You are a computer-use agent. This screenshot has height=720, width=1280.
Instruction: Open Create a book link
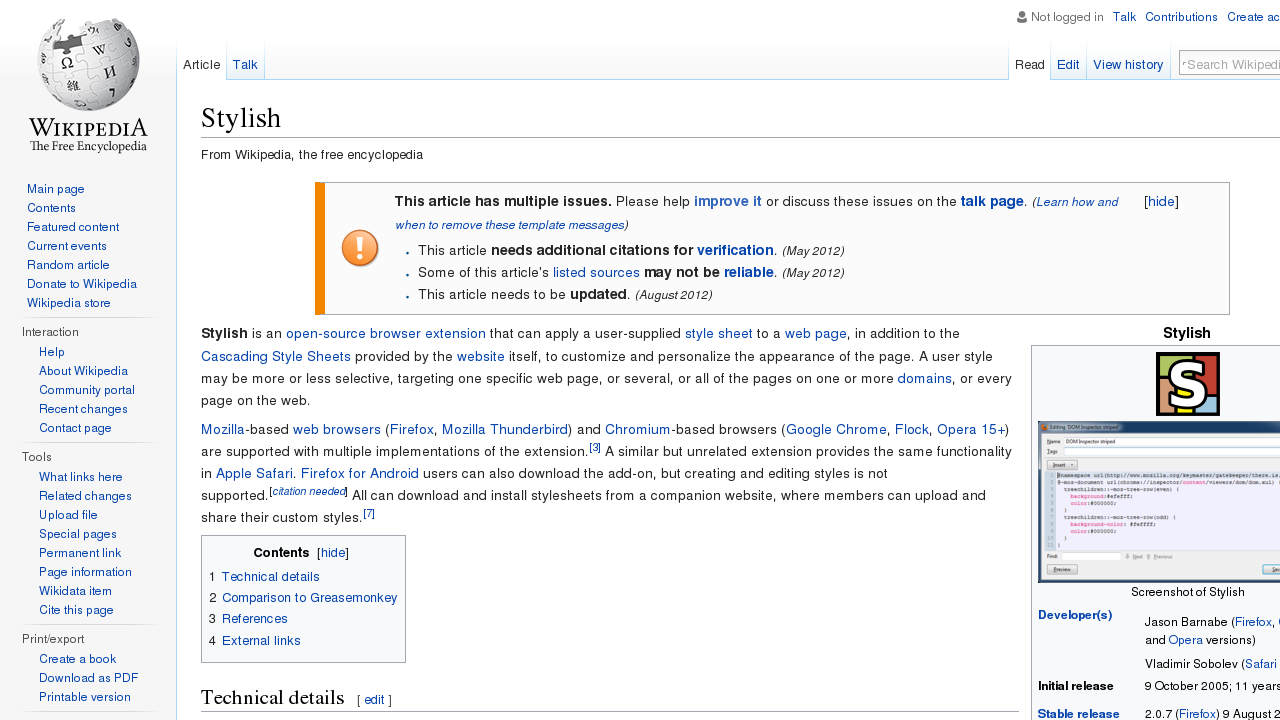tap(77, 659)
